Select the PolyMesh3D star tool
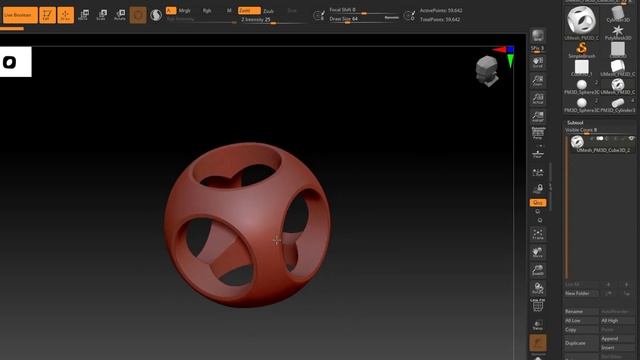 click(618, 32)
